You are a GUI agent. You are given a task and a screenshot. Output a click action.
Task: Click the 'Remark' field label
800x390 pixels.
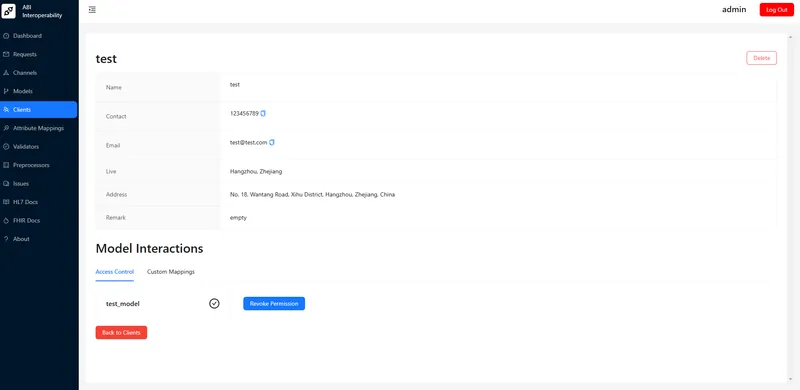point(115,217)
